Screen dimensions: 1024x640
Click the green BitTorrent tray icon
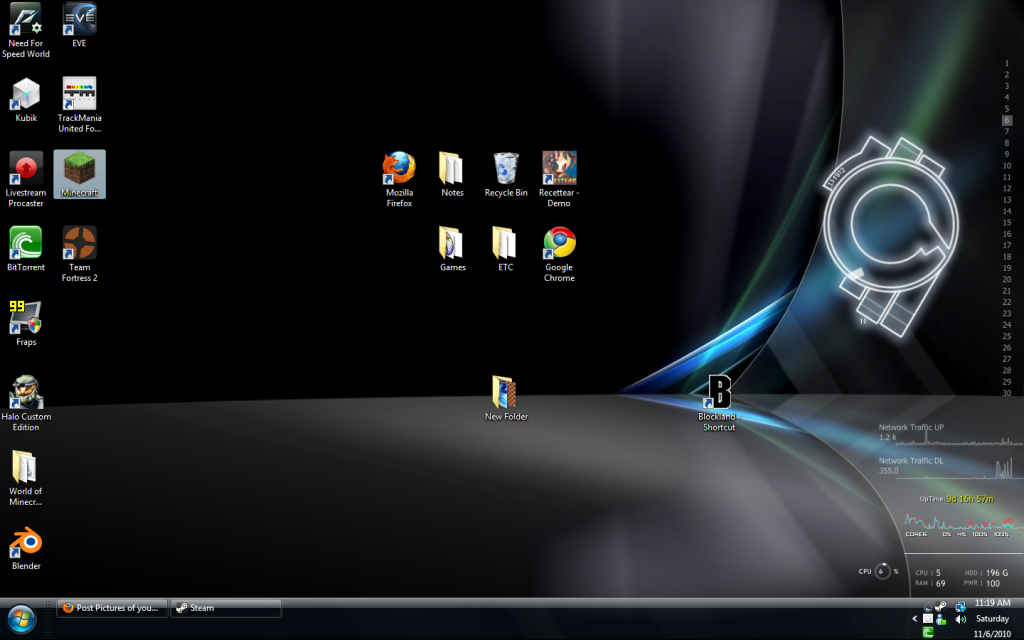click(928, 632)
